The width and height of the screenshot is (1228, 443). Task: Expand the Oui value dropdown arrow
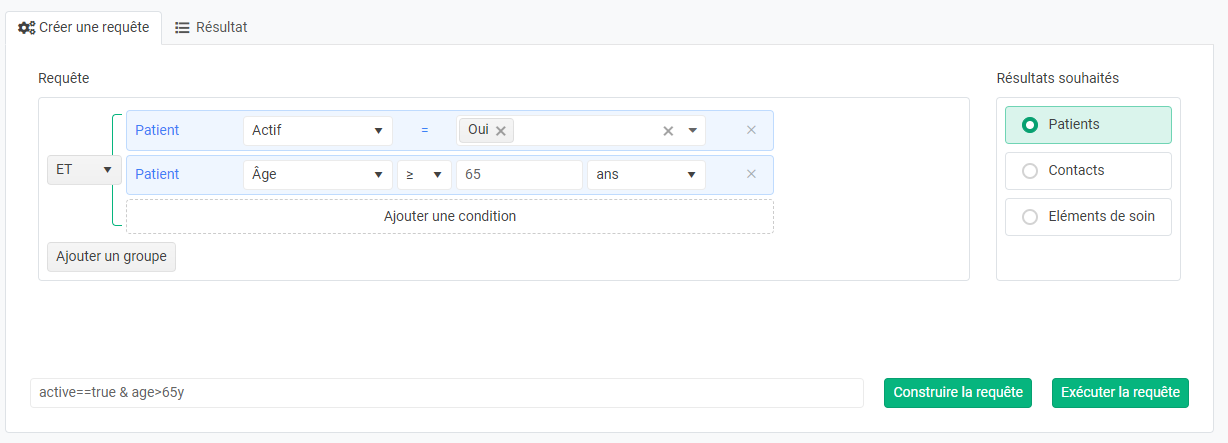692,131
